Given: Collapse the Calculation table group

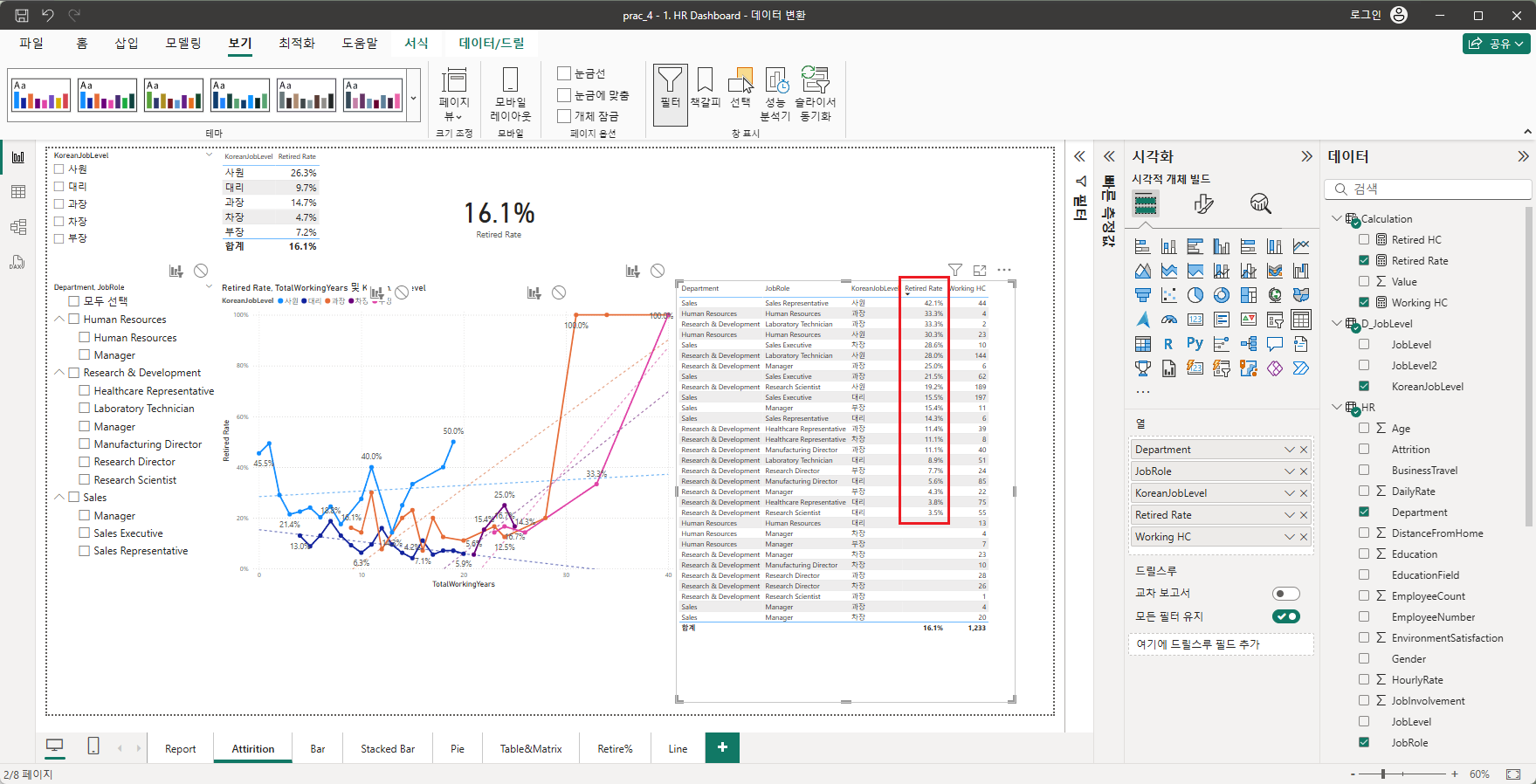Looking at the screenshot, I should pyautogui.click(x=1336, y=218).
